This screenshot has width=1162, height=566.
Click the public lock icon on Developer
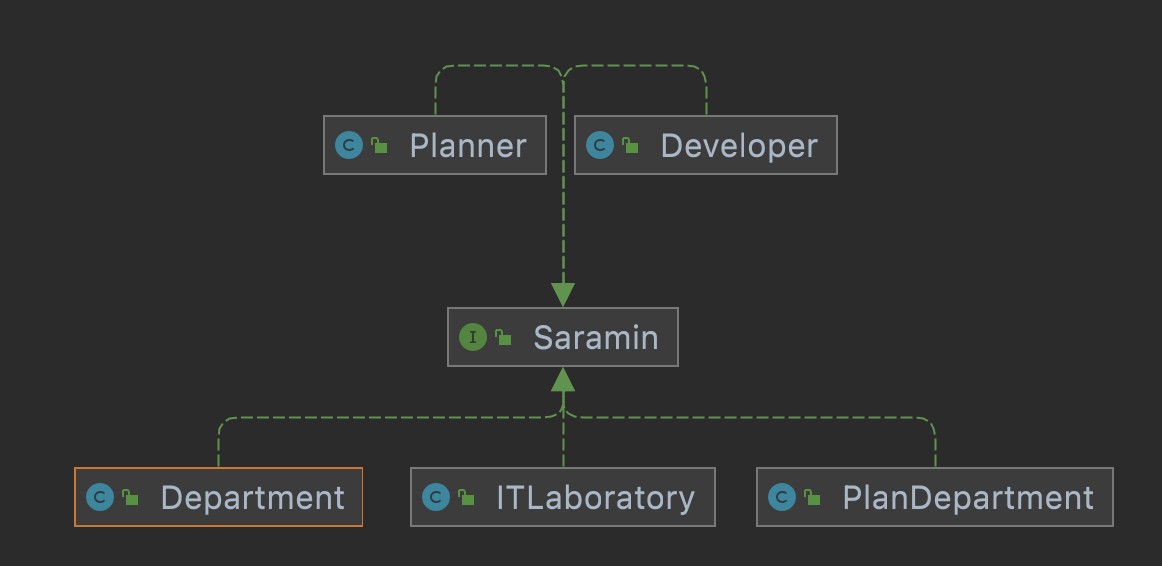pyautogui.click(x=630, y=145)
